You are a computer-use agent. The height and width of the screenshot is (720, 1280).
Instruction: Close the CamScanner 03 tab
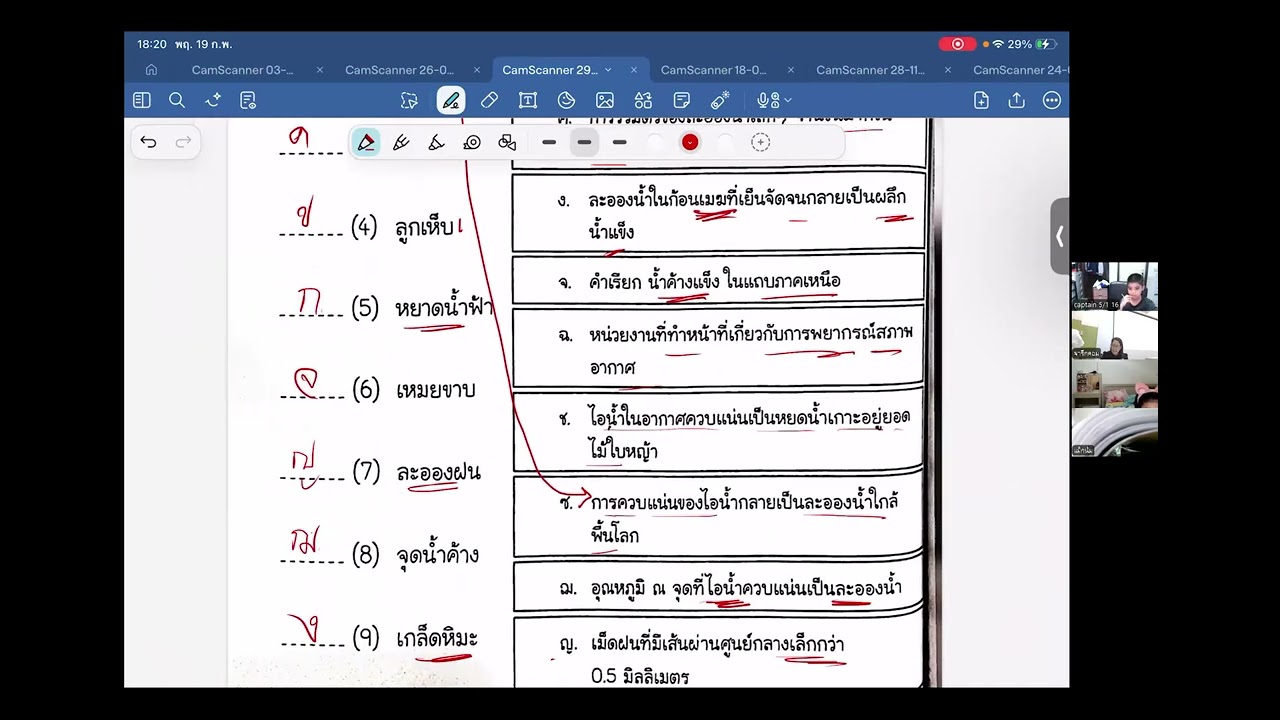(320, 70)
